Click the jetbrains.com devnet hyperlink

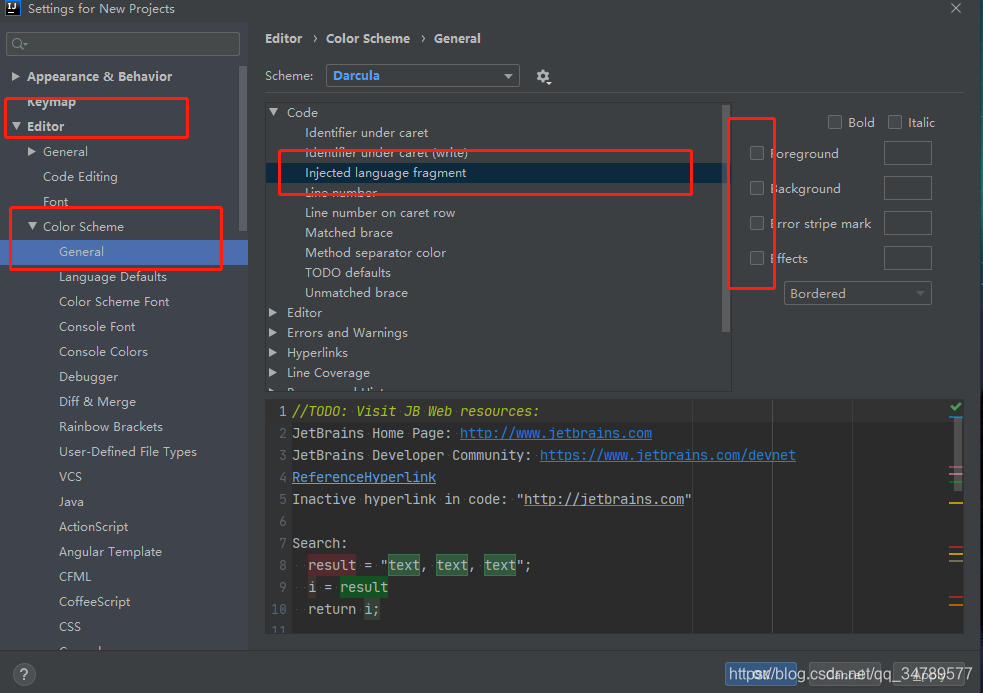[x=668, y=455]
